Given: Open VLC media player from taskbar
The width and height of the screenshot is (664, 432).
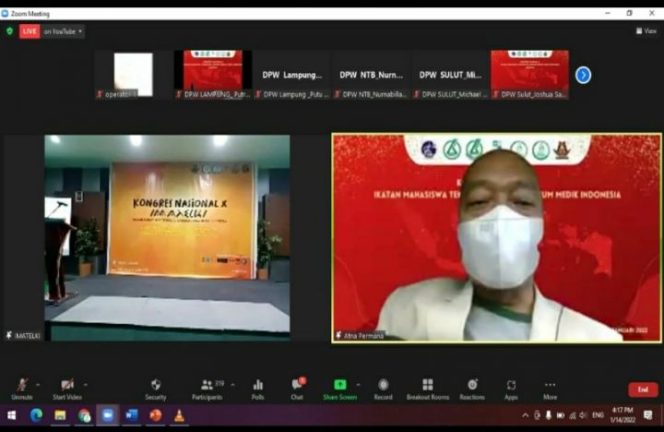Looking at the screenshot, I should pos(179,415).
